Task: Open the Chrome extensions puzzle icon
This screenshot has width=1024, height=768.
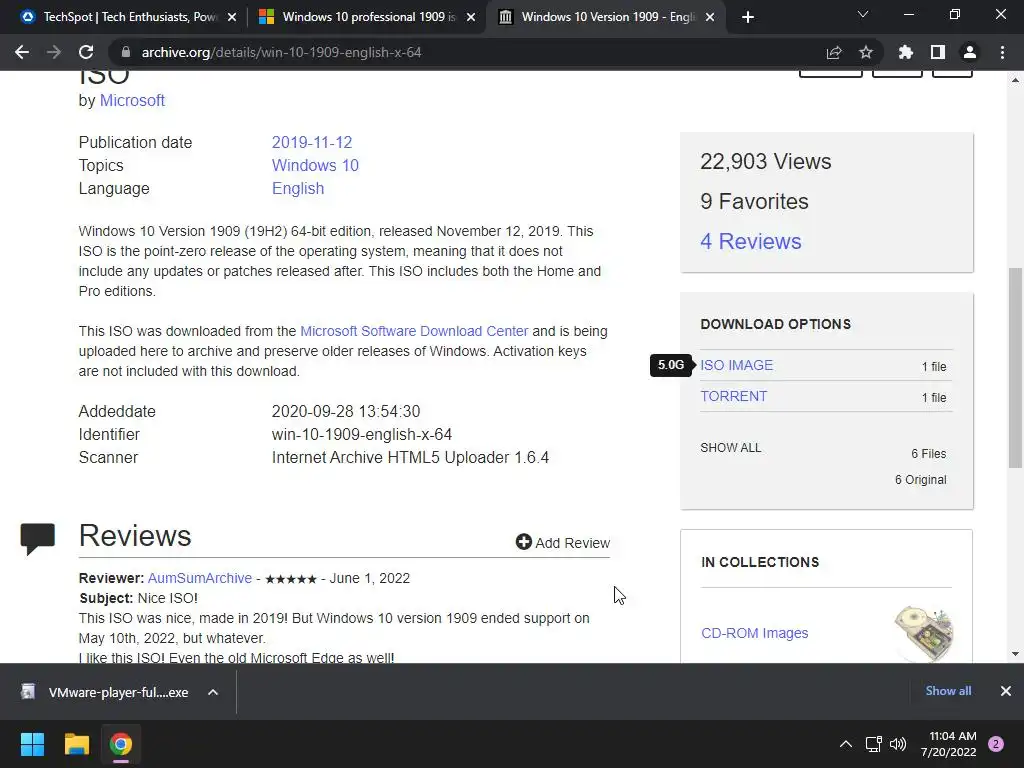Action: click(x=906, y=52)
